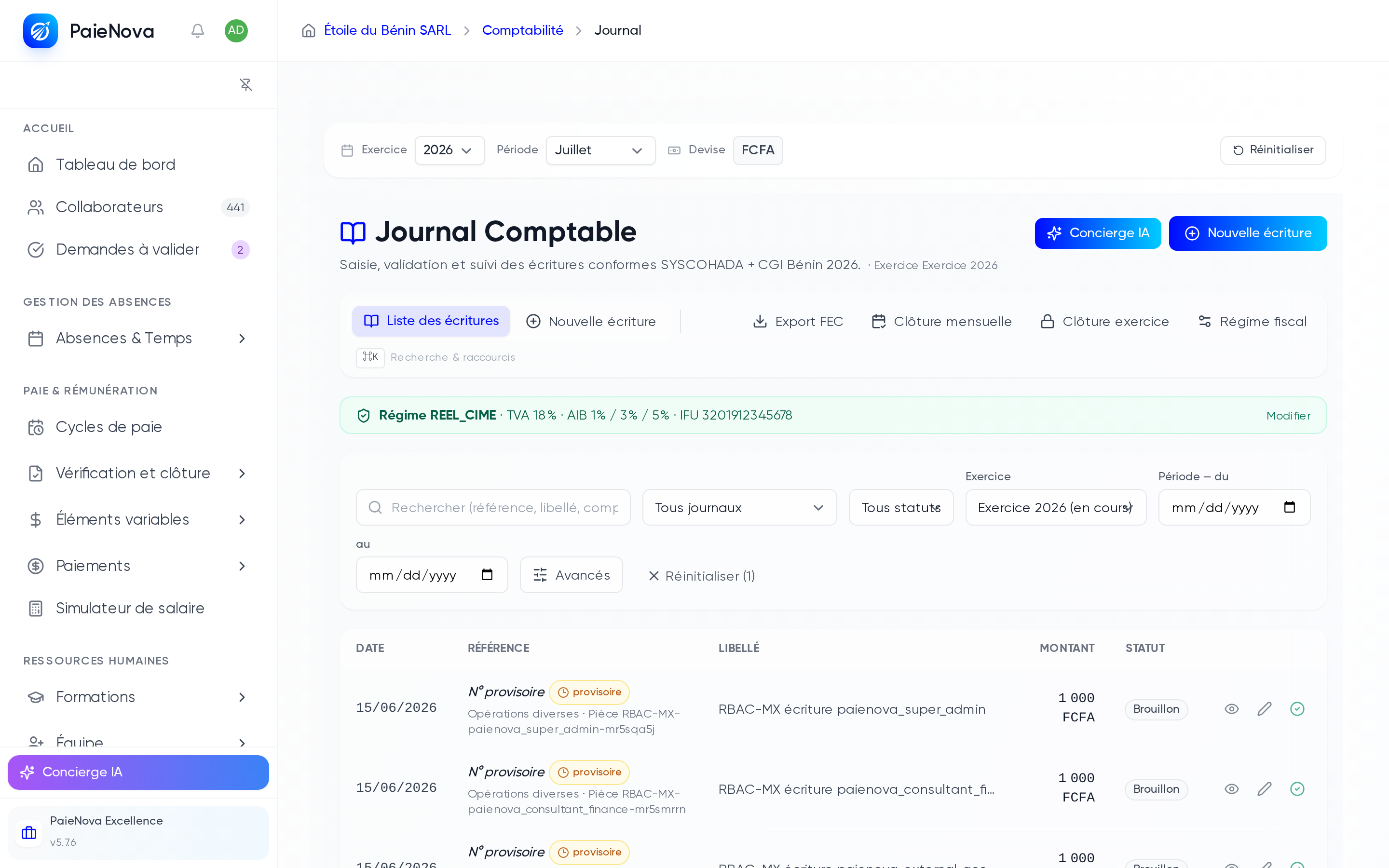Click the home icon in breadcrumb
This screenshot has height=868, width=1389.
coord(309,30)
